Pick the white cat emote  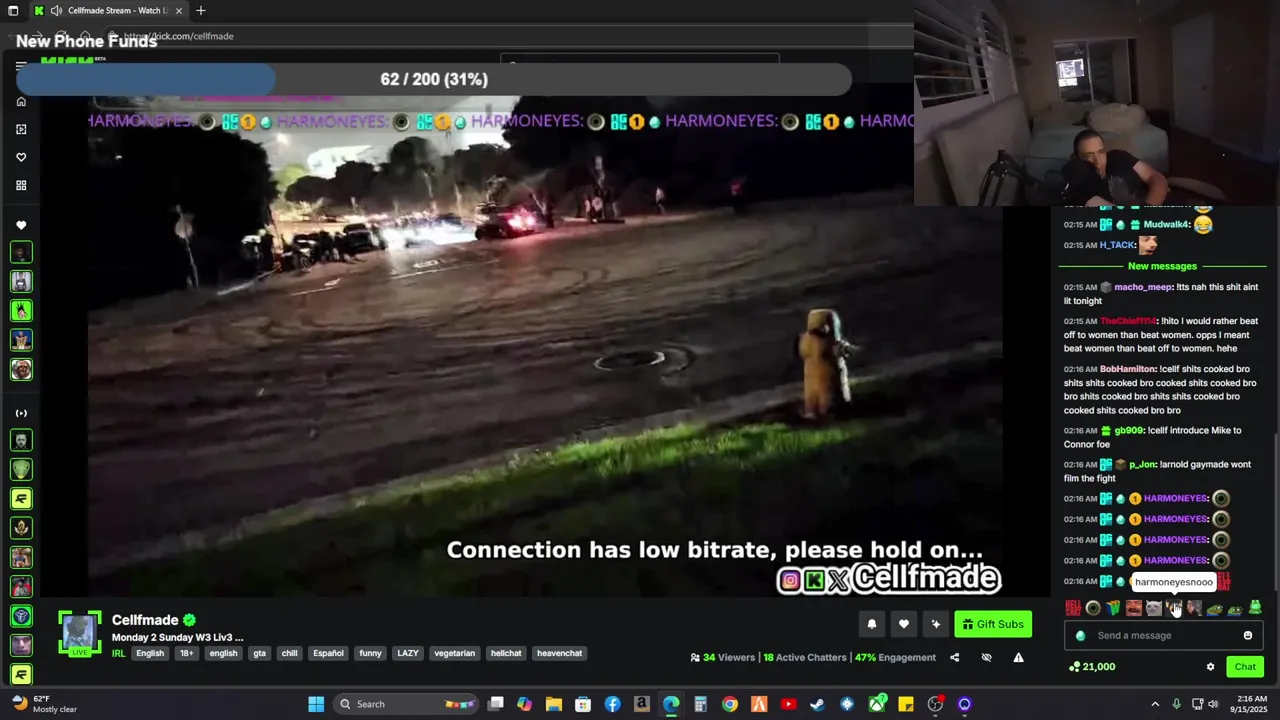click(1154, 608)
